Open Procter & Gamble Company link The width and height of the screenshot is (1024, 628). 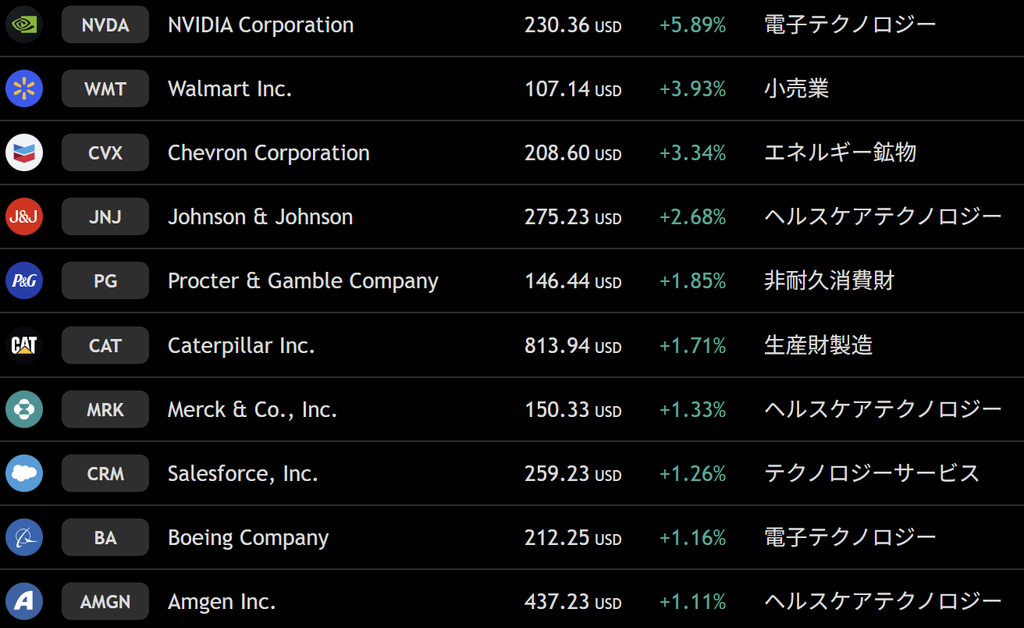pos(303,281)
